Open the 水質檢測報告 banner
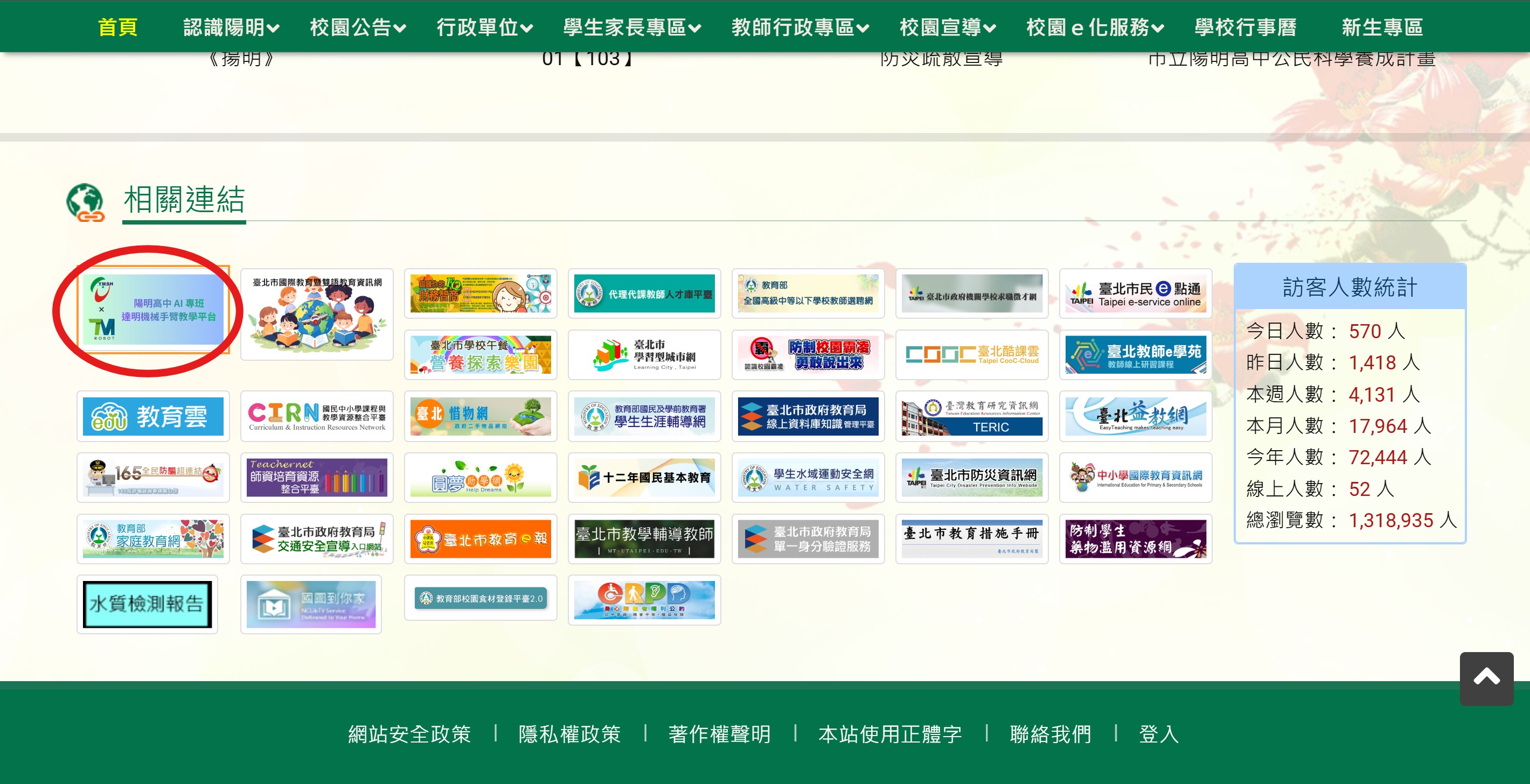This screenshot has height=784, width=1530. pos(147,604)
